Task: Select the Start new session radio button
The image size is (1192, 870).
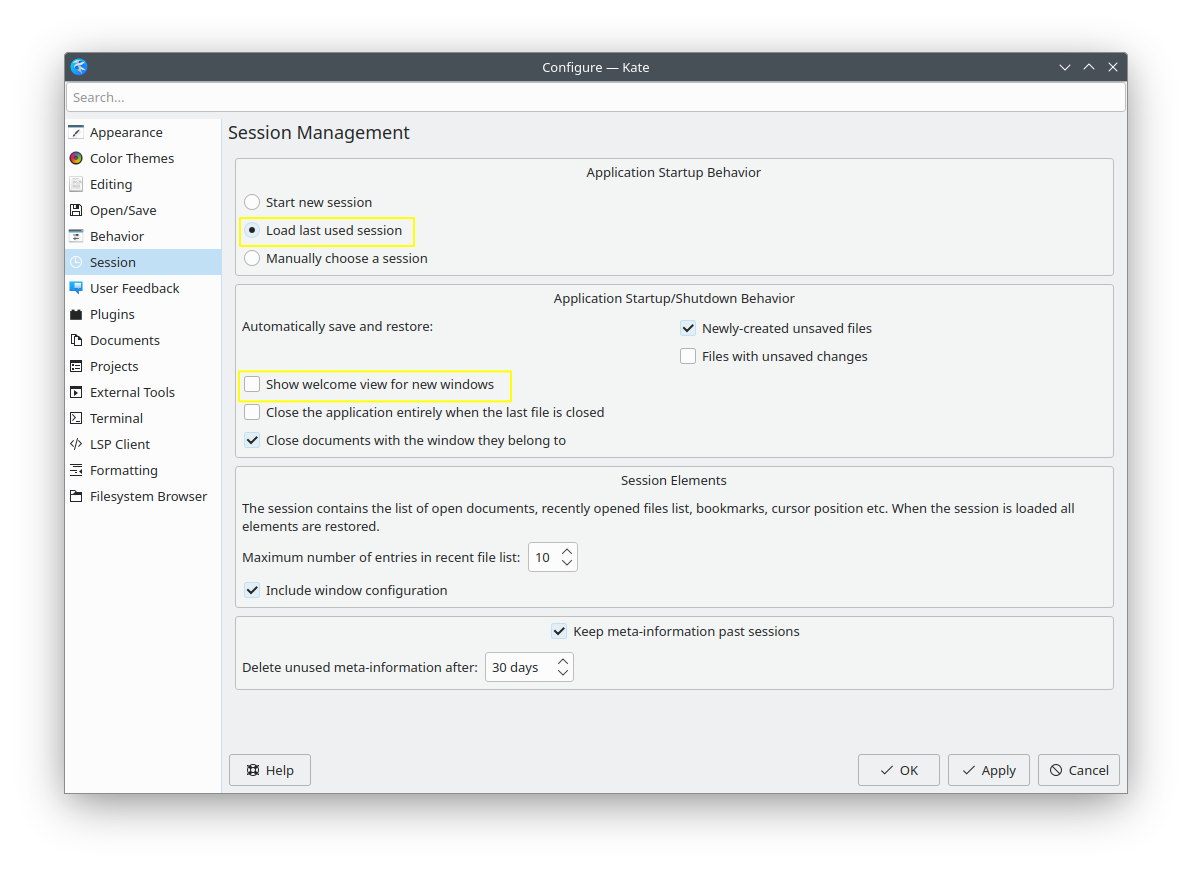Action: pos(252,202)
